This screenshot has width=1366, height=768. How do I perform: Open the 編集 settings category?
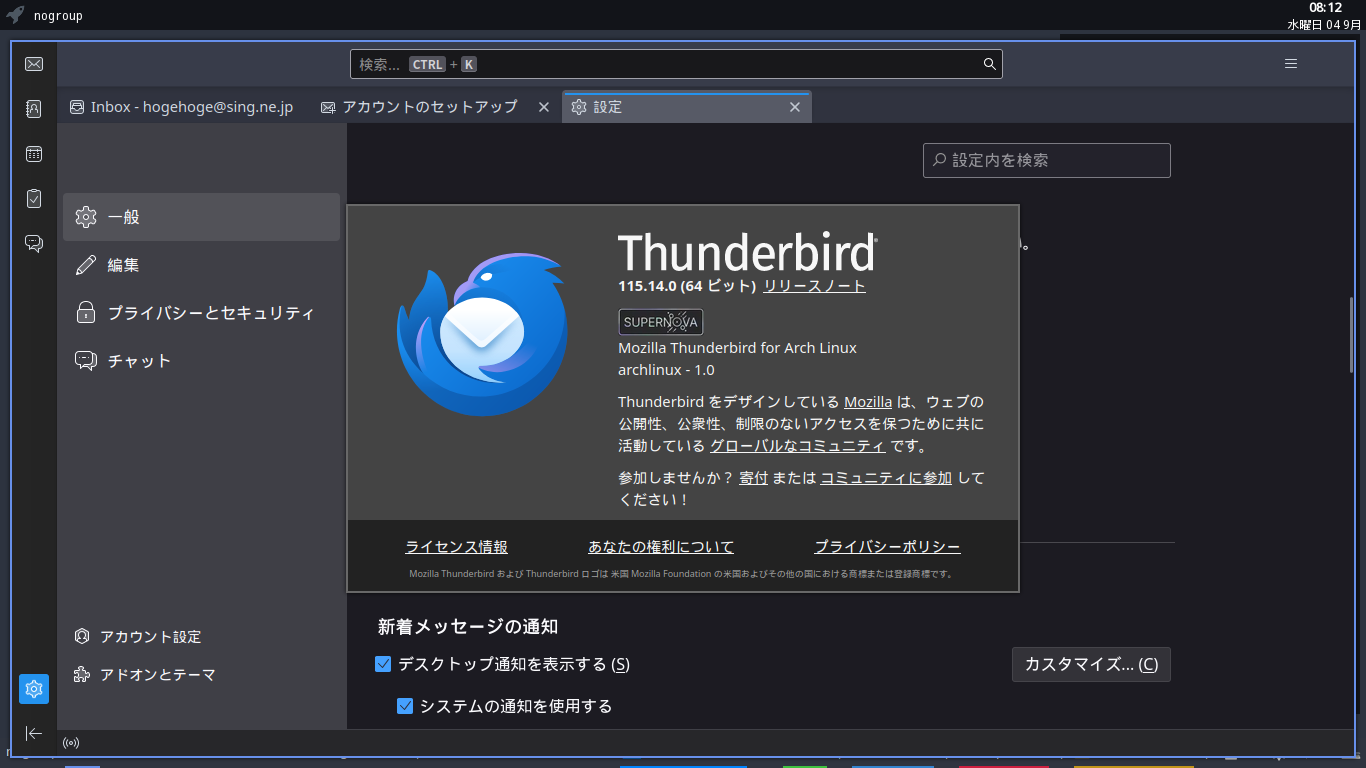click(201, 265)
